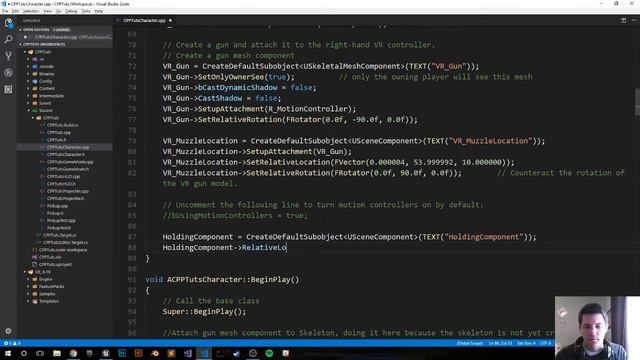Image resolution: width=640 pixels, height=360 pixels.
Task: Open the Explorer view in activity bar
Action: coord(8,23)
